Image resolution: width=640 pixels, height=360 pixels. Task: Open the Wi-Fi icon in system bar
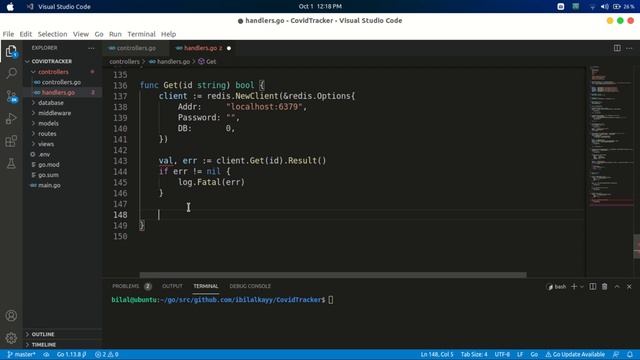592,7
